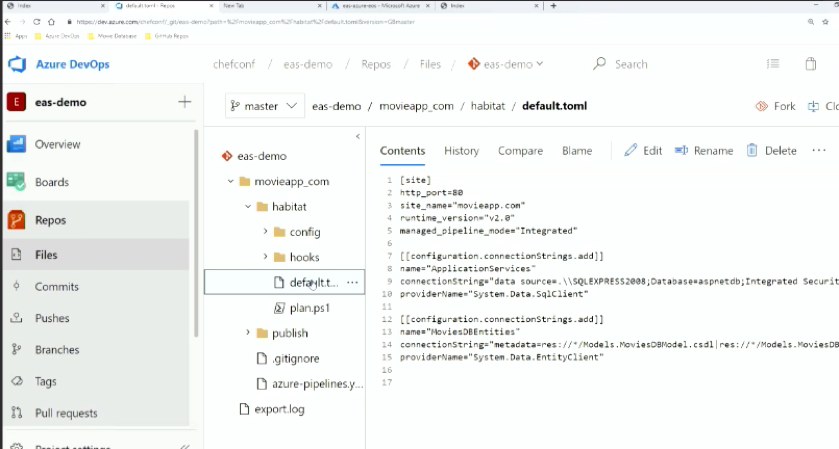Open the master branch dropdown
This screenshot has height=449, width=839.
(265, 106)
